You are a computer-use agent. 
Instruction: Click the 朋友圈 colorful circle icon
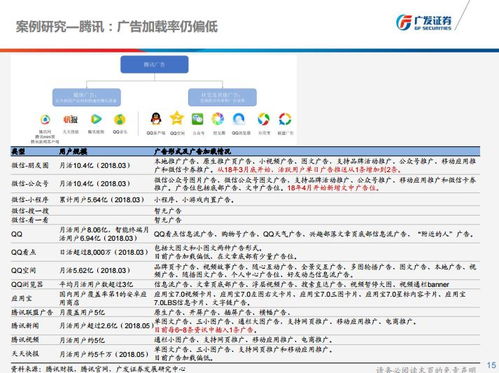[x=218, y=119]
